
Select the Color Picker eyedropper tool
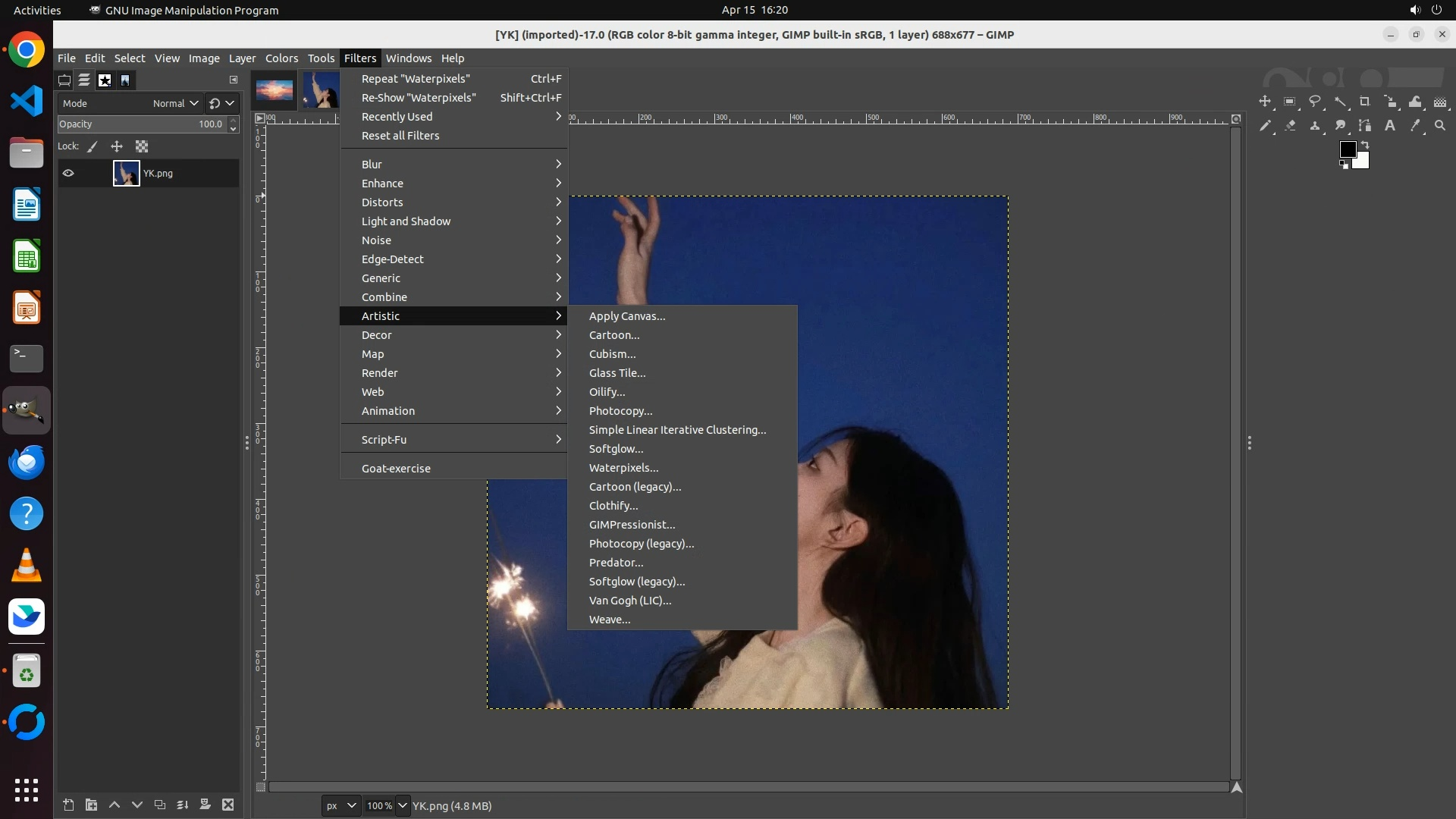1415,126
